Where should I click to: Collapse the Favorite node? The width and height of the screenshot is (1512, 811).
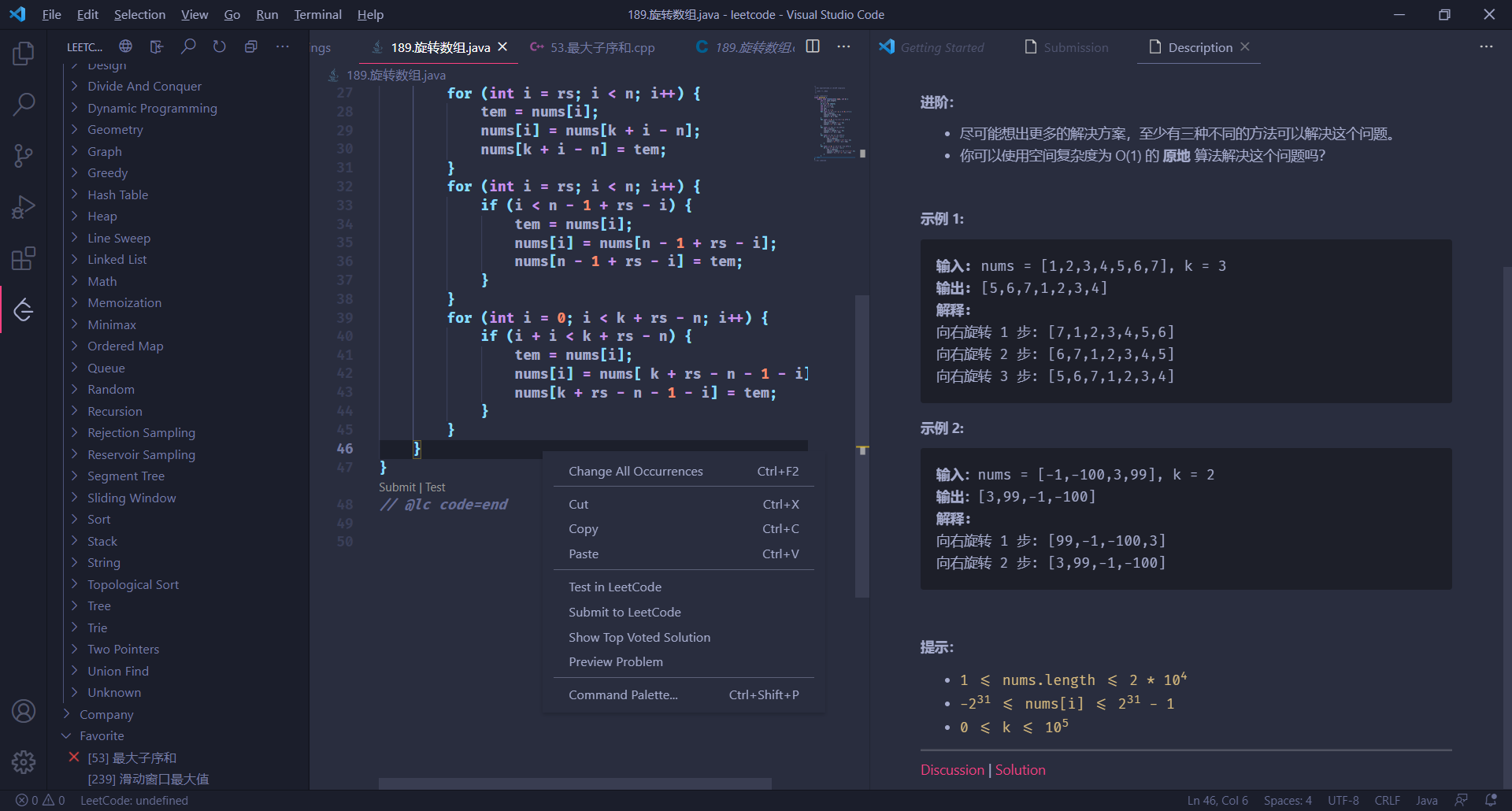click(102, 735)
